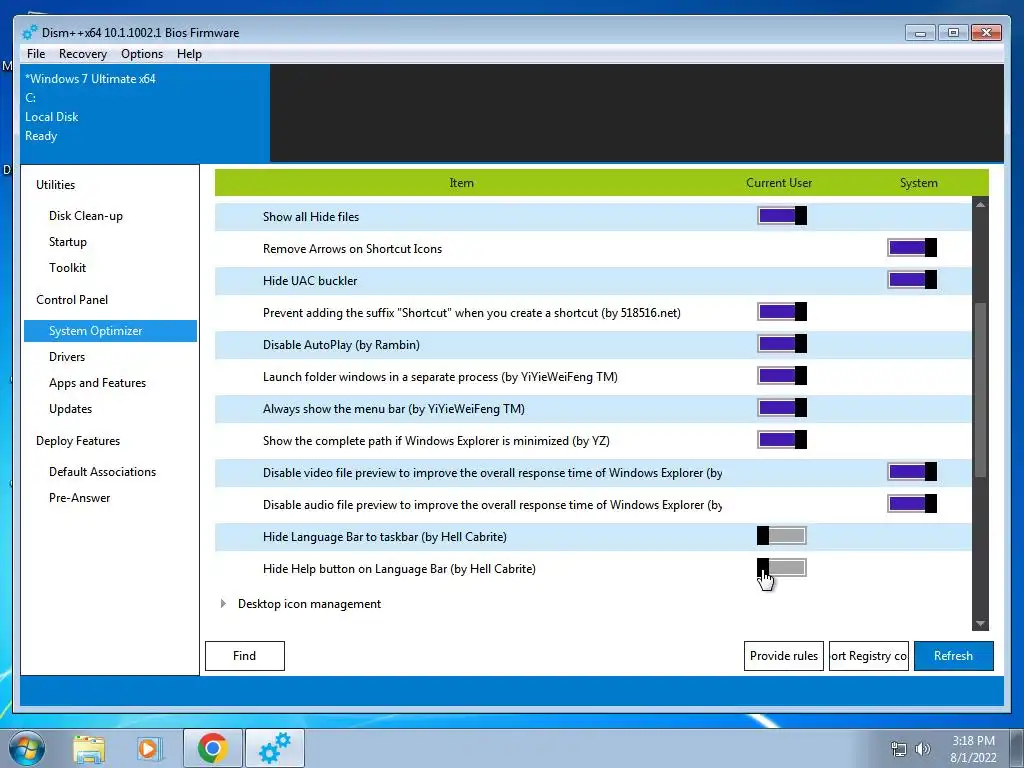This screenshot has width=1024, height=768.
Task: Click the 'Disable AutoPlay (by Rambin)' text
Action: [x=341, y=345]
